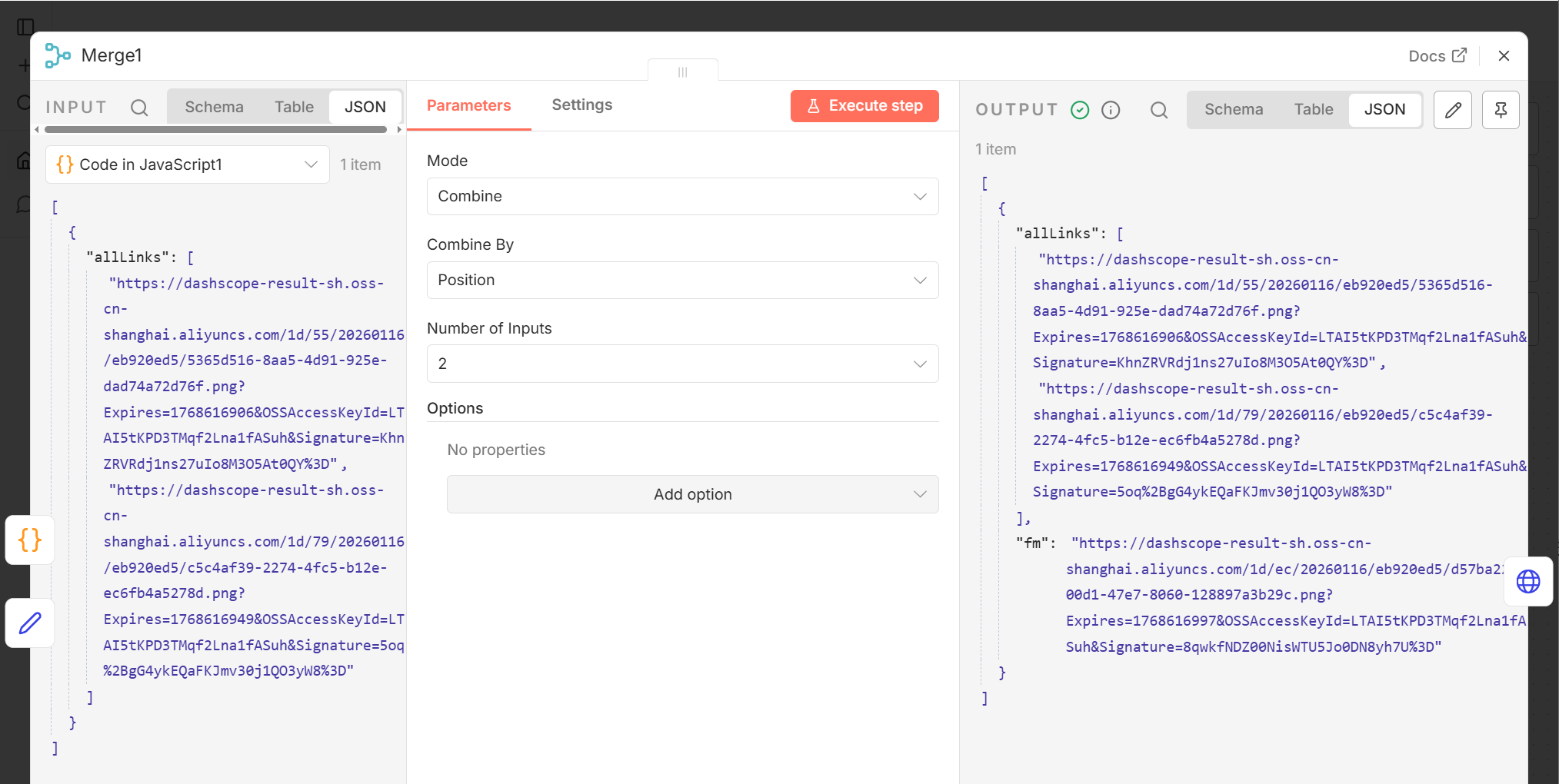Grab the panel drag handle at top
The width and height of the screenshot is (1559, 784).
point(682,71)
